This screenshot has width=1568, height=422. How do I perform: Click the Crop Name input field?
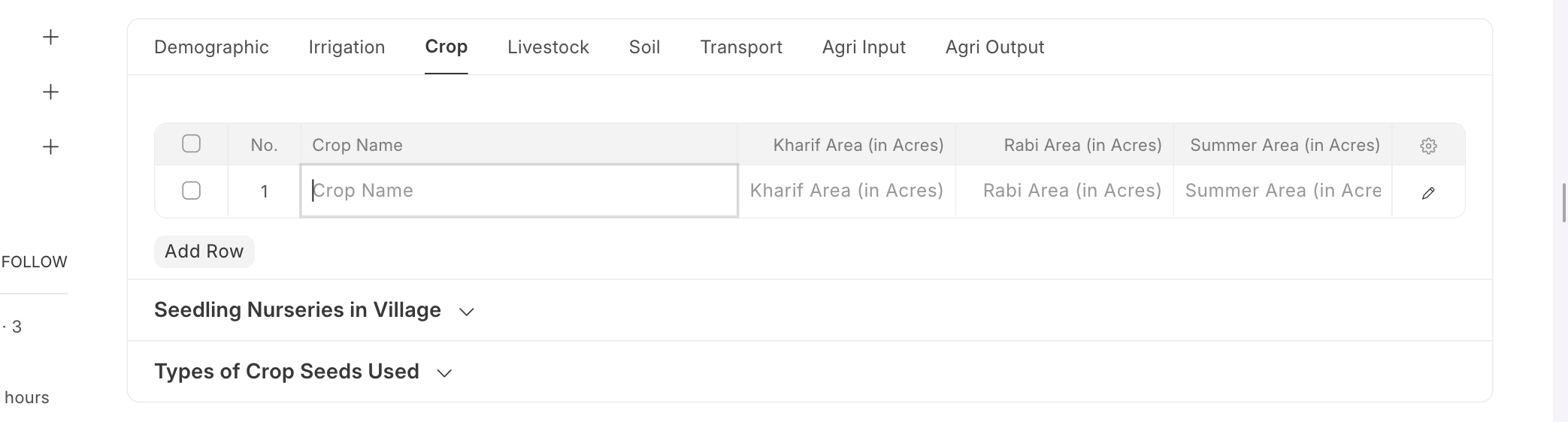519,191
